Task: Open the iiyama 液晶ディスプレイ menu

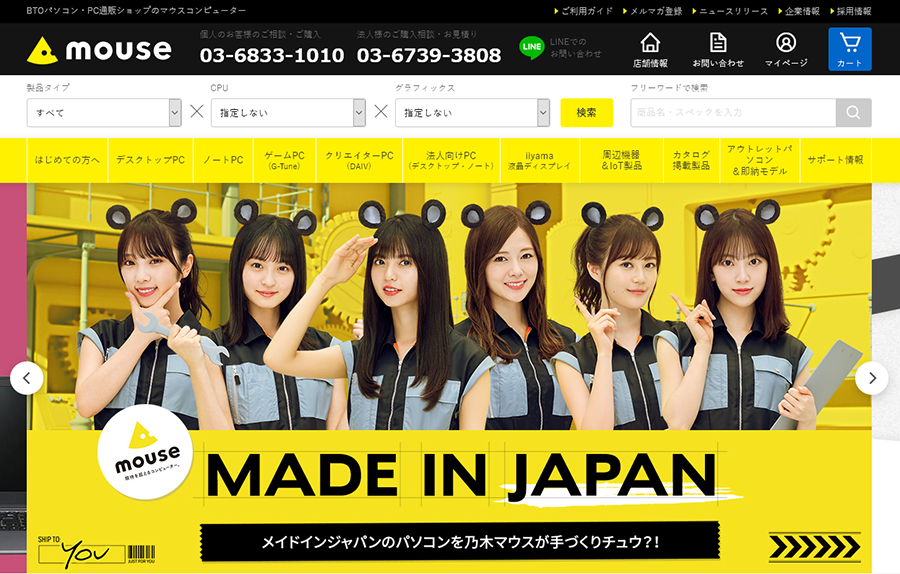Action: point(540,160)
